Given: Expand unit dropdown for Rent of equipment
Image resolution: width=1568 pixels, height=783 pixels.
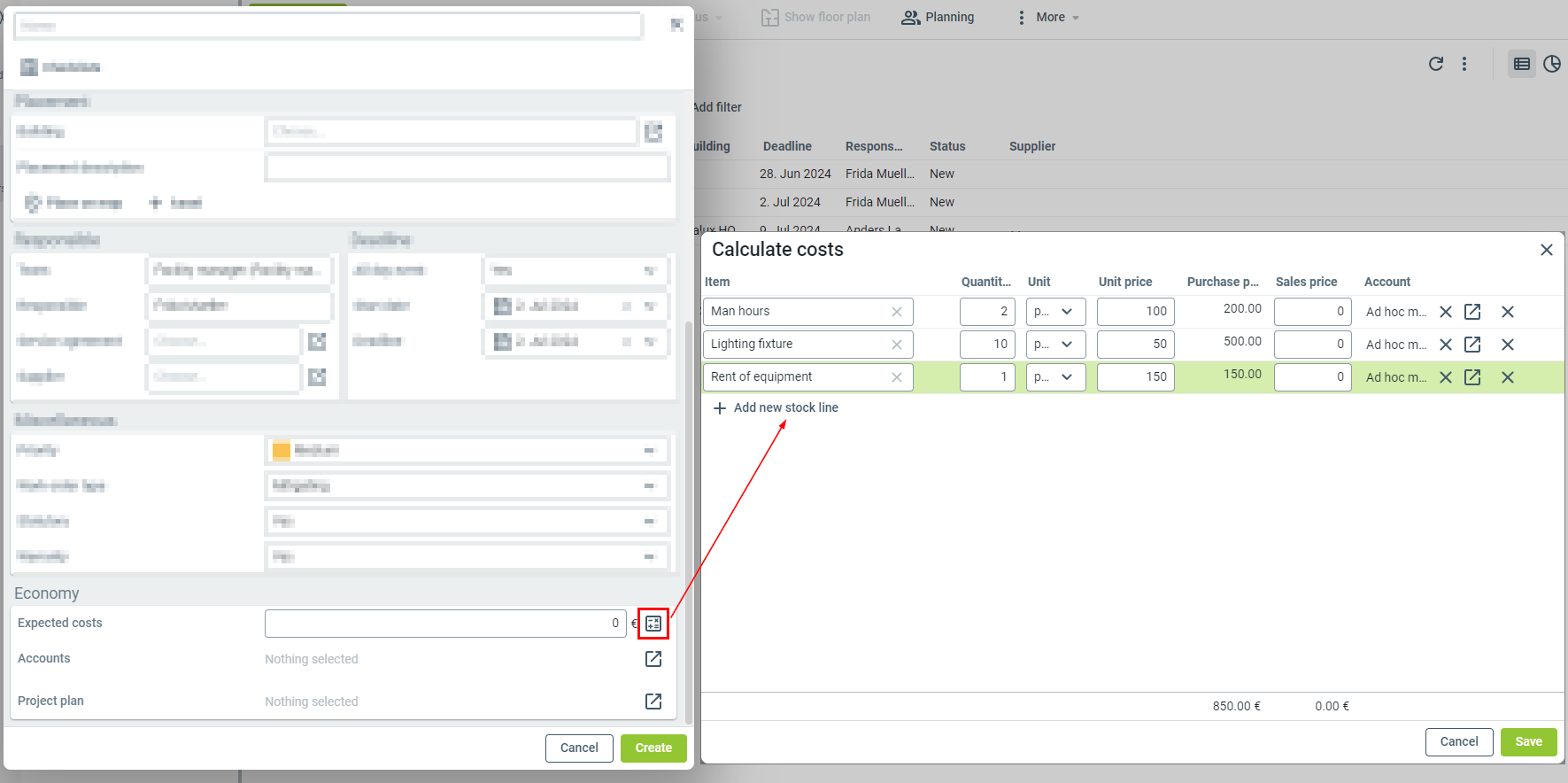Looking at the screenshot, I should click(1055, 377).
